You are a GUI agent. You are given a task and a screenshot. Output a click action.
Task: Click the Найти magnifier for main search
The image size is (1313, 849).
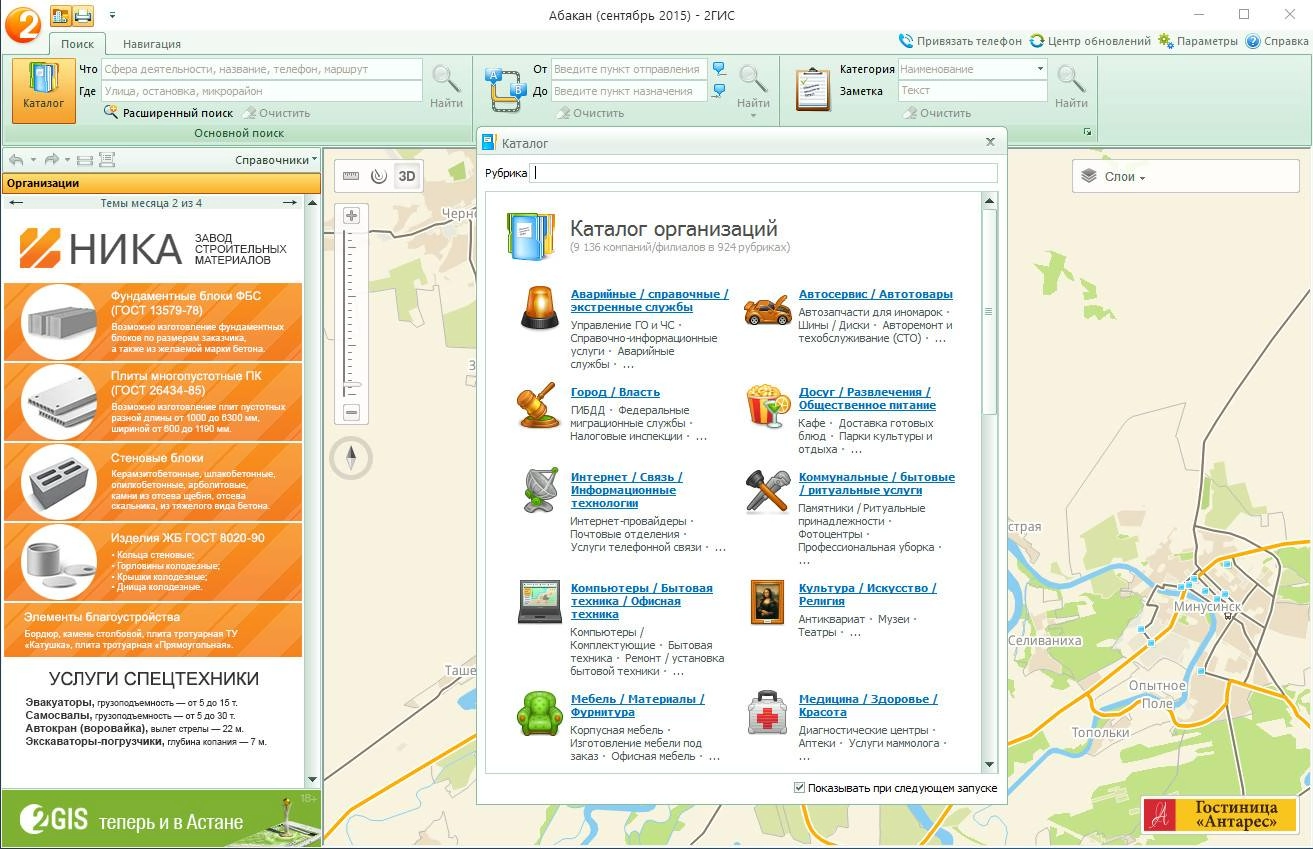[x=446, y=87]
